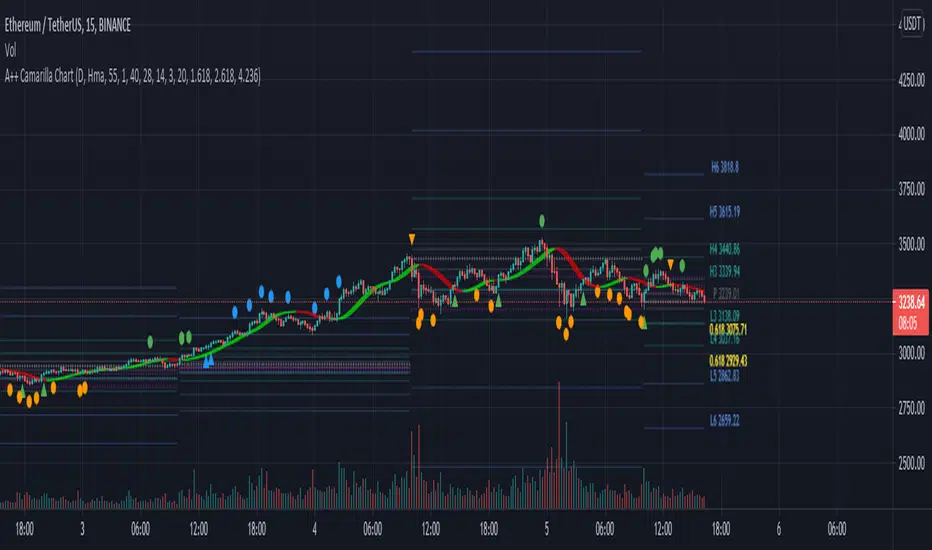Select the H4 3440.86 level label
Image resolution: width=932 pixels, height=550 pixels.
pos(725,249)
